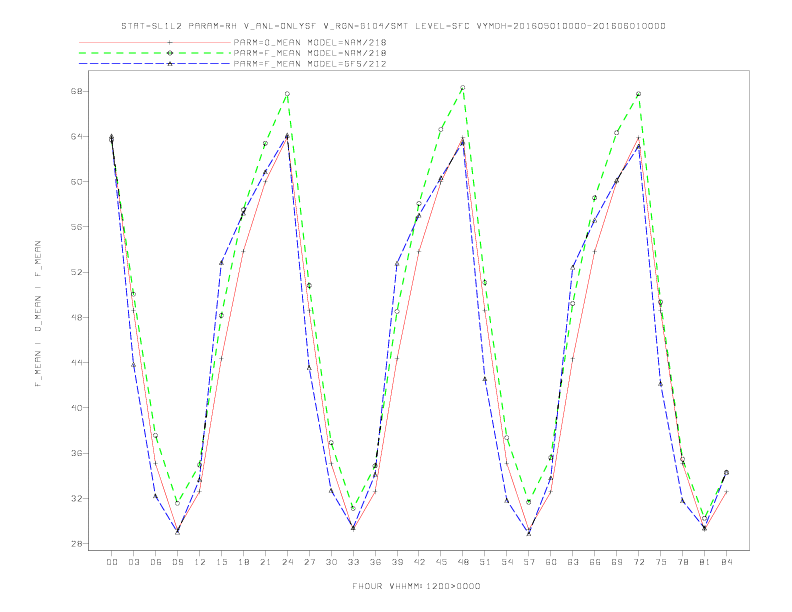This screenshot has height=612, width=792.
Task: Click x-axis forecast hour label 36
Action: coord(375,562)
